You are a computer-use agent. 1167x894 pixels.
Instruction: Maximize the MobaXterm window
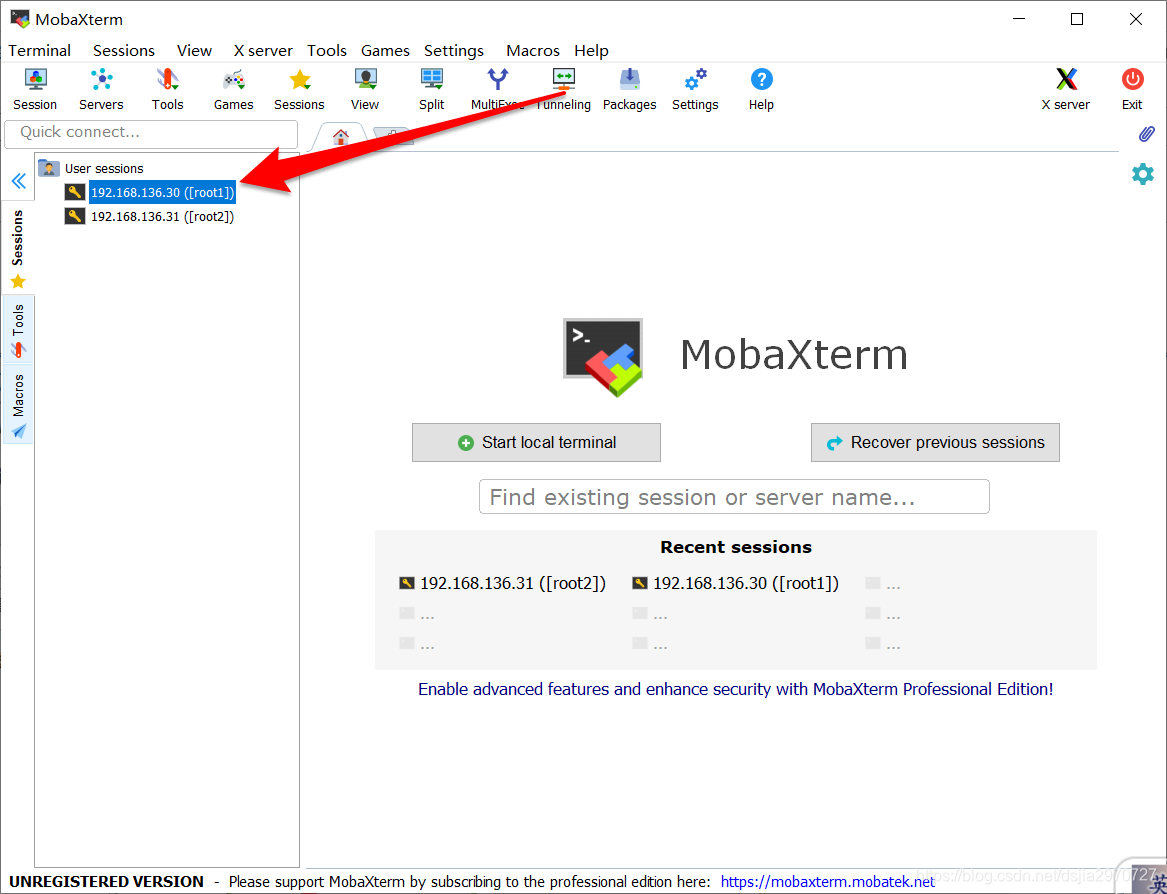coord(1076,19)
